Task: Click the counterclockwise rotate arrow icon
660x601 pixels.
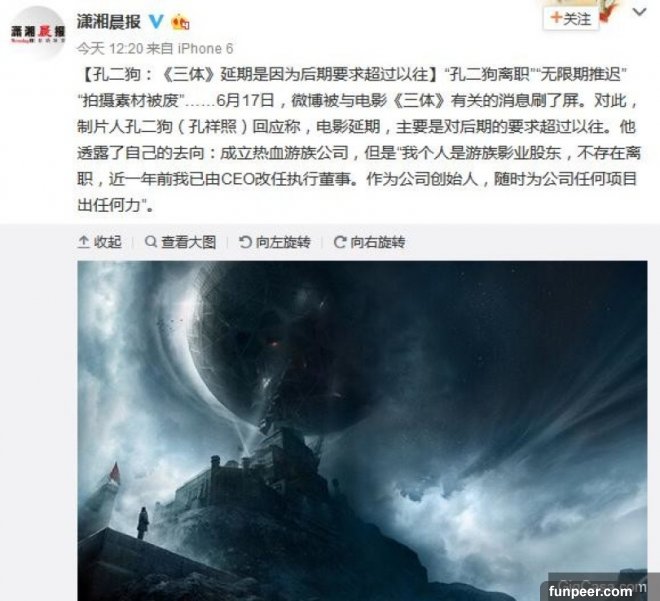Action: click(245, 242)
